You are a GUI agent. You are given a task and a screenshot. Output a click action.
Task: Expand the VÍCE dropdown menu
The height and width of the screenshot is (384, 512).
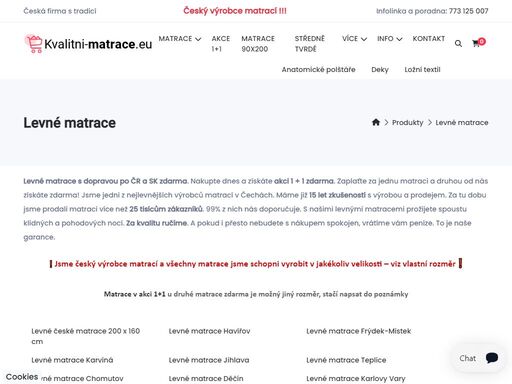point(354,39)
